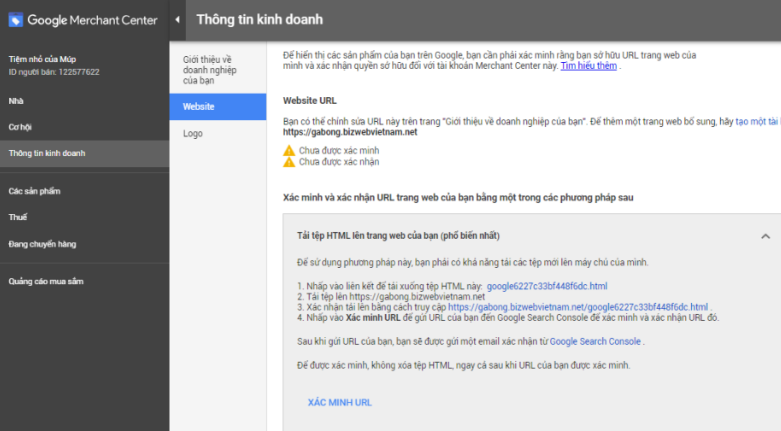781x431 pixels.
Task: Click the Chưa được xác nhận status text
Action: click(339, 162)
